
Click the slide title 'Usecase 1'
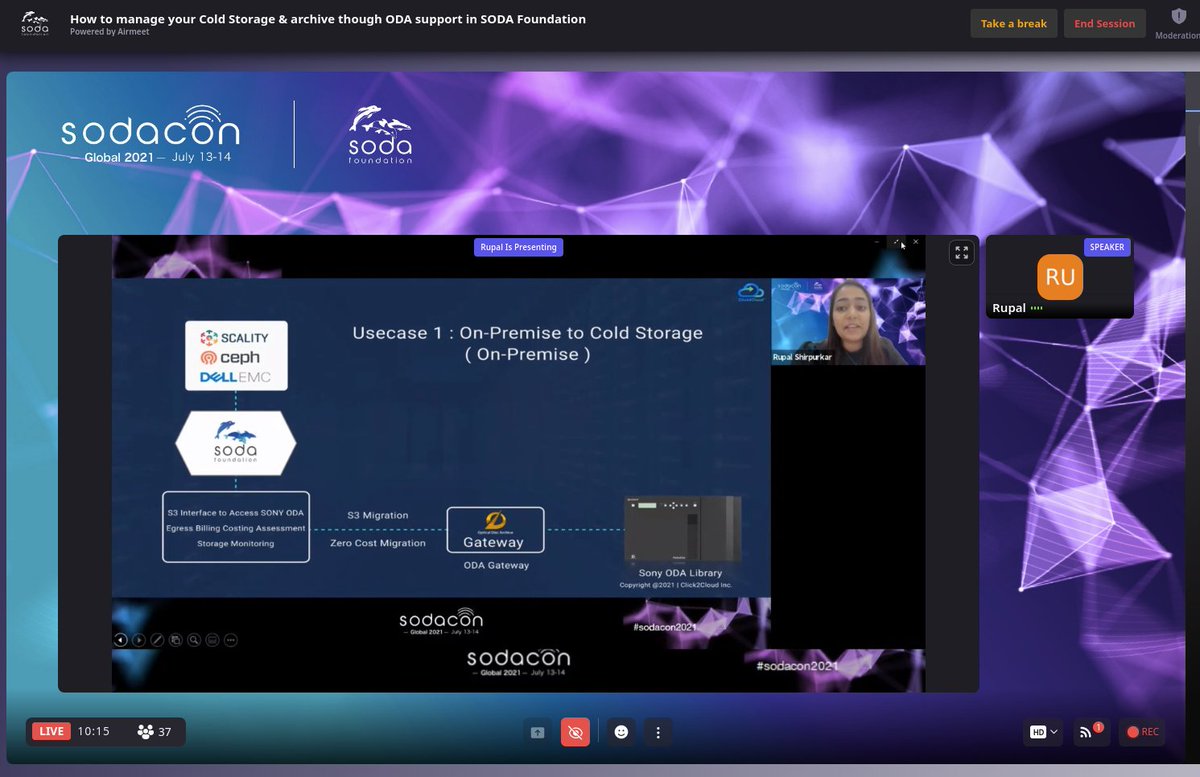527,343
